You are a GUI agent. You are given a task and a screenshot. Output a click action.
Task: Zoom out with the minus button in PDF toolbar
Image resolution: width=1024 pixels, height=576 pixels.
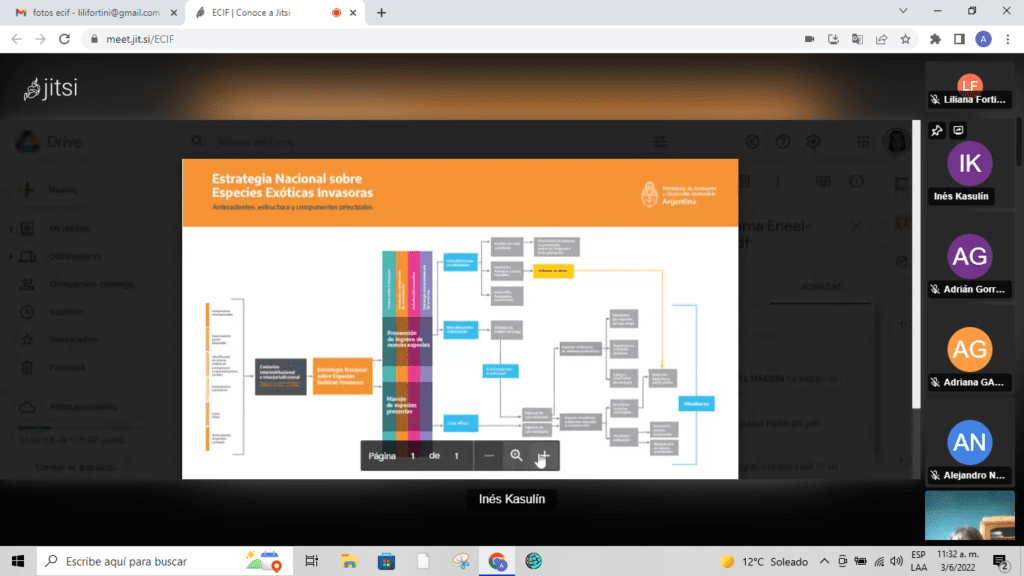tap(489, 456)
